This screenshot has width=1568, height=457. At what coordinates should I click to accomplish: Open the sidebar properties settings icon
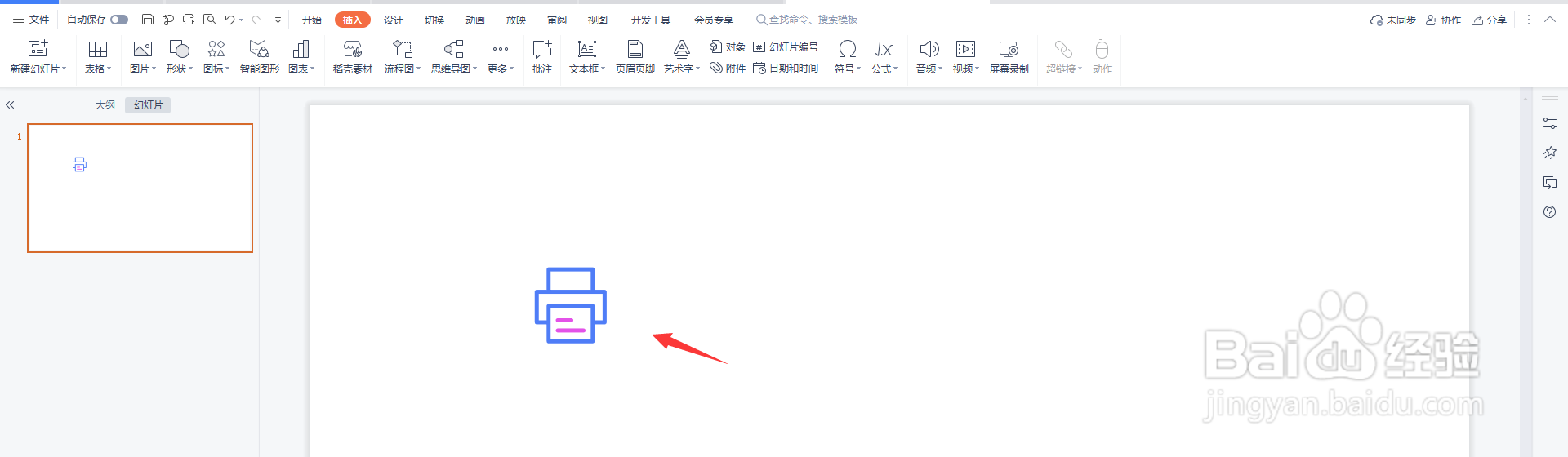(1550, 123)
